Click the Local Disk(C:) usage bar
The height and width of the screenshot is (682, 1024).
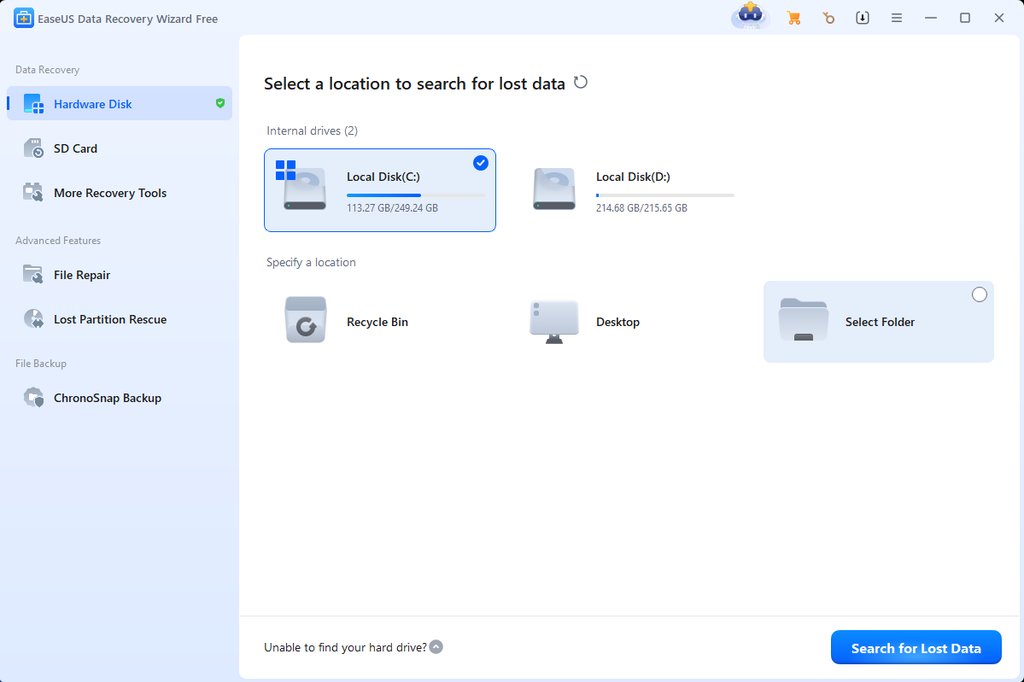point(416,195)
